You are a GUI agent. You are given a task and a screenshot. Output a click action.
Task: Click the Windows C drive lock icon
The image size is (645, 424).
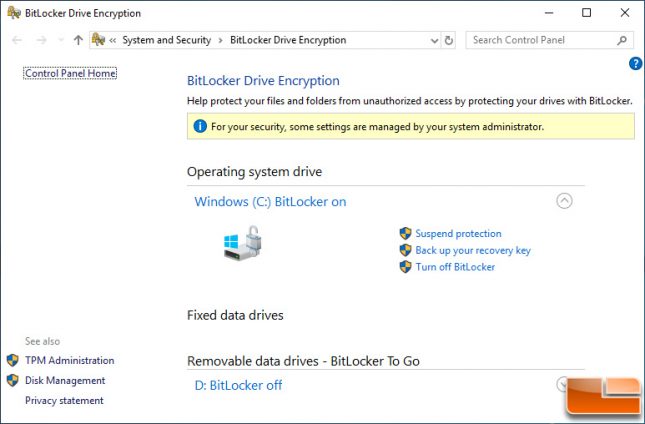[x=243, y=243]
